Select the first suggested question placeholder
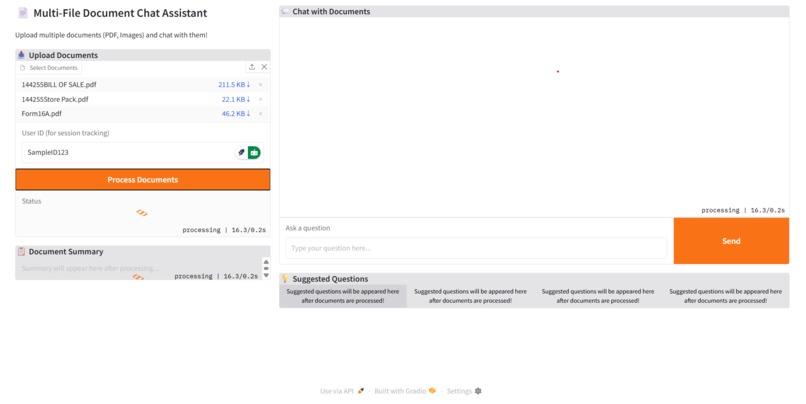This screenshot has width=806, height=404. tap(343, 296)
